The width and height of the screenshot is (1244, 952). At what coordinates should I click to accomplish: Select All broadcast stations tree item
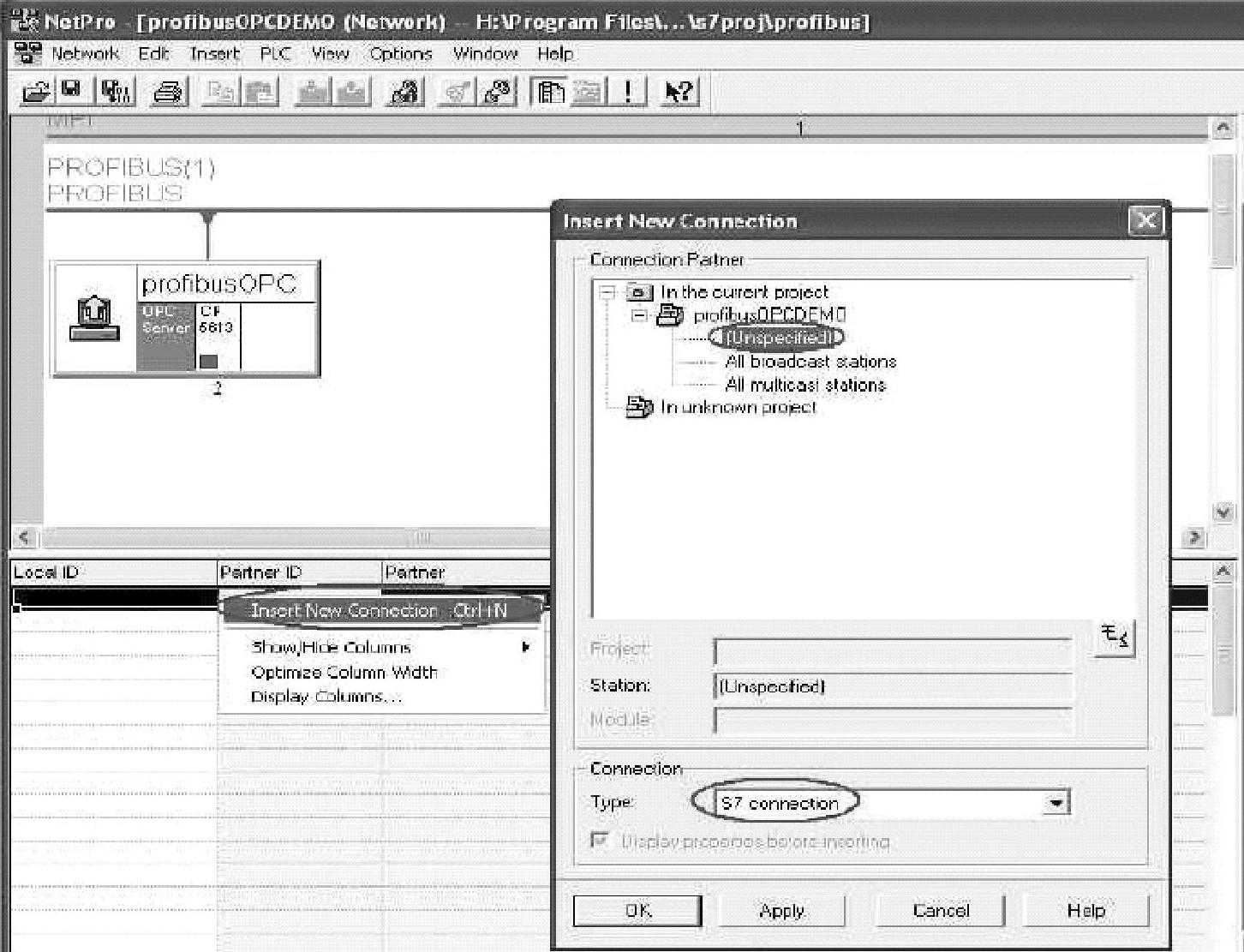810,362
